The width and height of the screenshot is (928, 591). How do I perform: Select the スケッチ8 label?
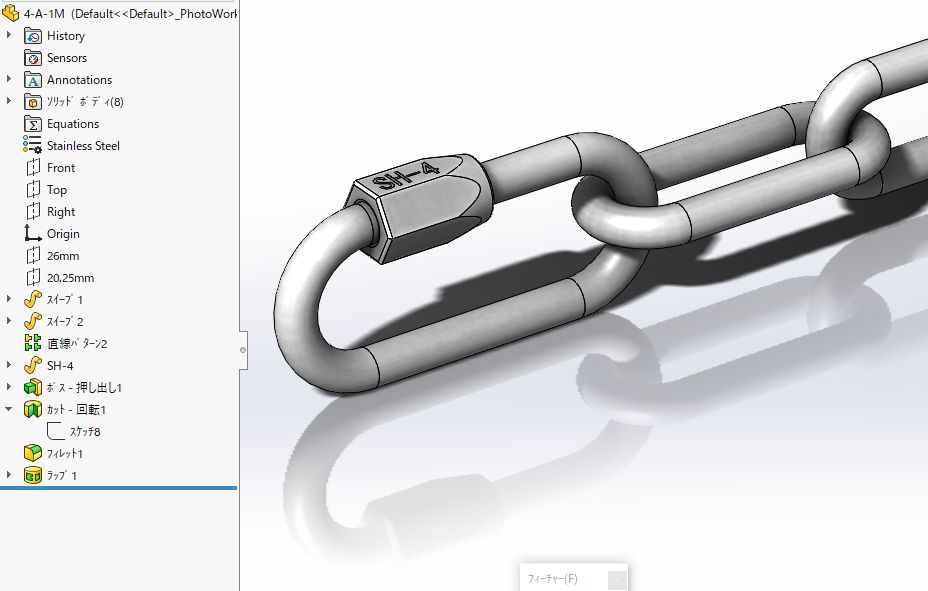pyautogui.click(x=85, y=432)
